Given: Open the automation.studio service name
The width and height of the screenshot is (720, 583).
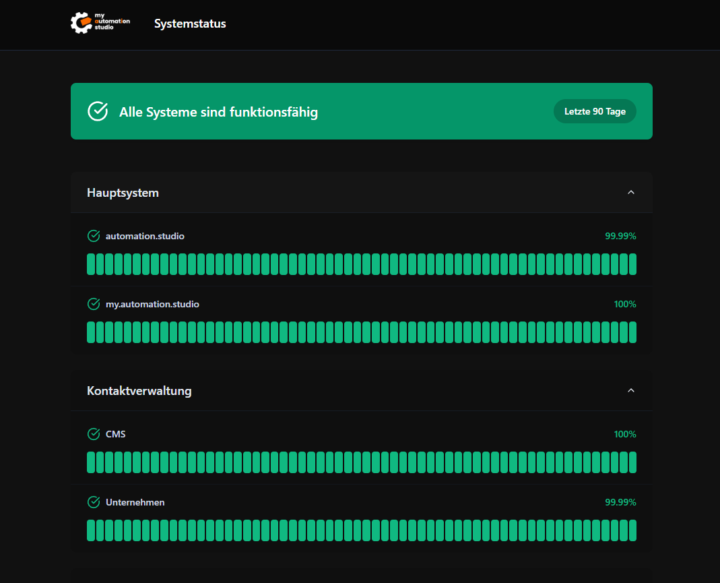Looking at the screenshot, I should click(145, 236).
